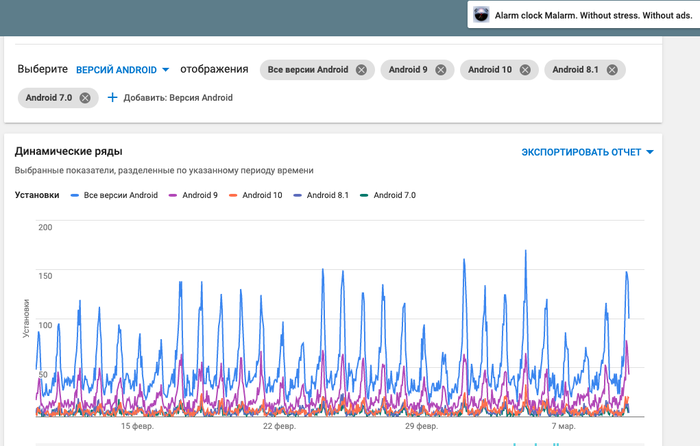Expand the 'Экспортировать отчет' menu arrow
The image size is (700, 446).
click(x=650, y=152)
